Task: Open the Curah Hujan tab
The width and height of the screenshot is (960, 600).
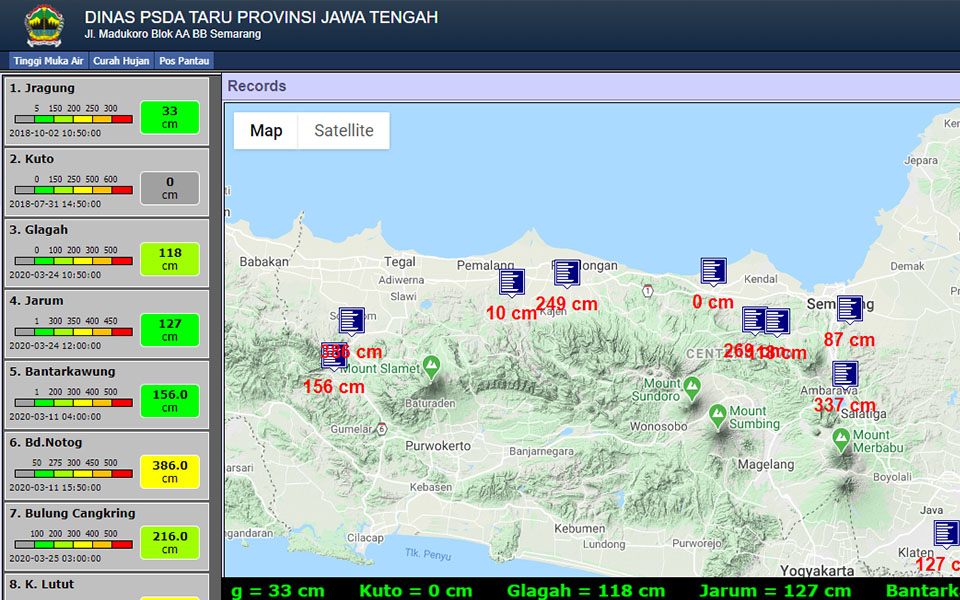Action: coord(121,61)
